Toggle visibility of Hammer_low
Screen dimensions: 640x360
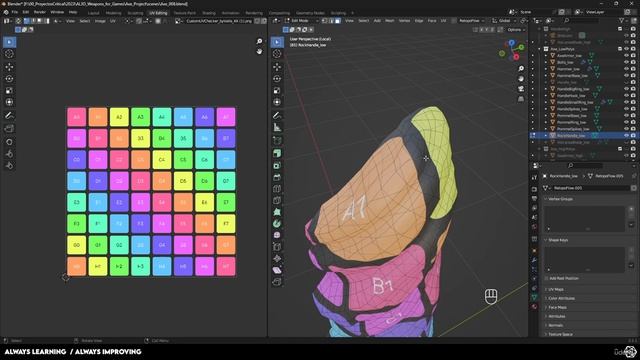[626, 69]
